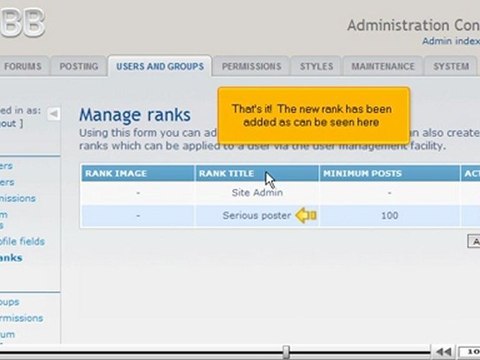Open the Forums tab
This screenshot has height=360, width=480.
[x=23, y=66]
